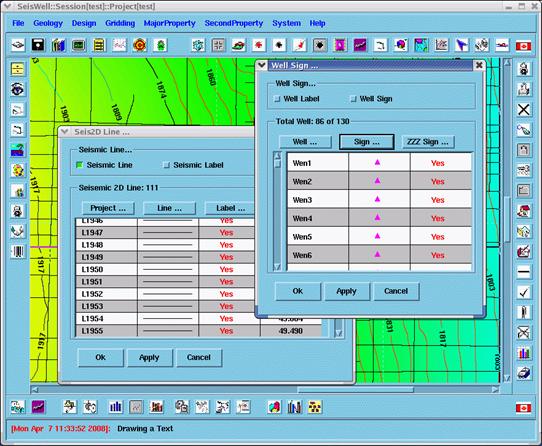Open the Well Sign dialog window menu
542x446 pixels.
262,65
